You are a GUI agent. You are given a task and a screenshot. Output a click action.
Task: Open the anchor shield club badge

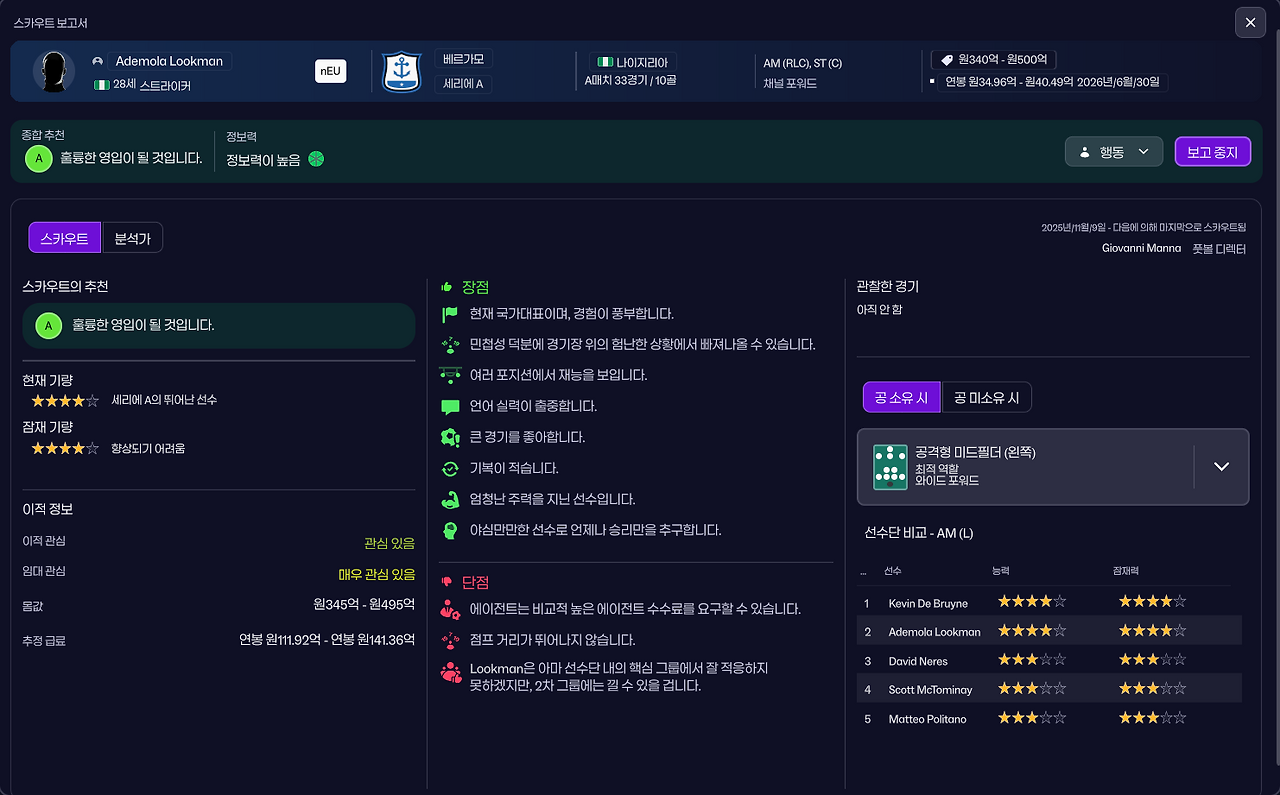point(402,72)
